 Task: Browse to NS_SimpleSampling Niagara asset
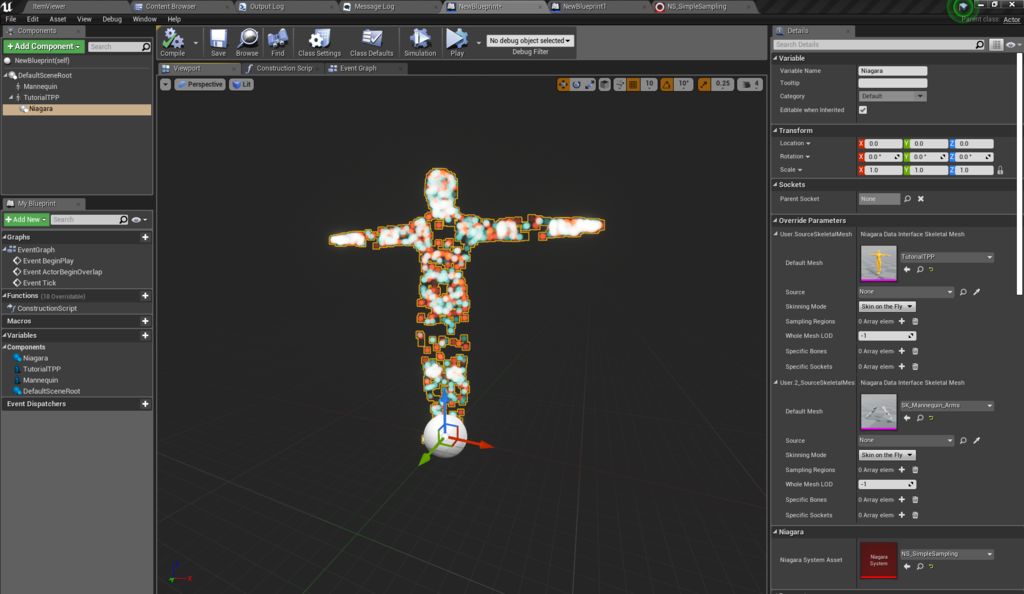tap(920, 566)
